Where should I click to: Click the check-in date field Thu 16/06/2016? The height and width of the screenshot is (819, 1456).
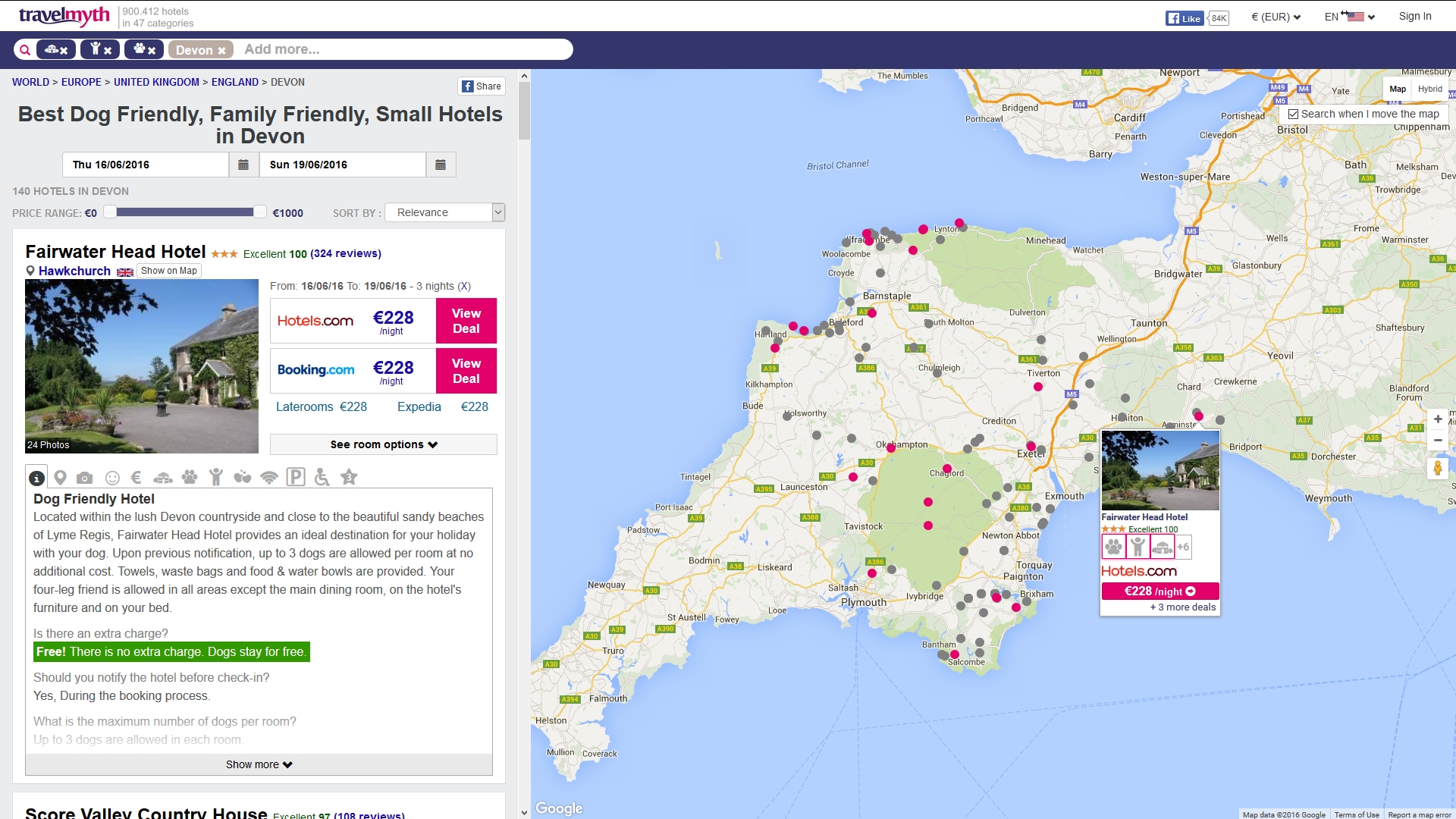[x=146, y=165]
